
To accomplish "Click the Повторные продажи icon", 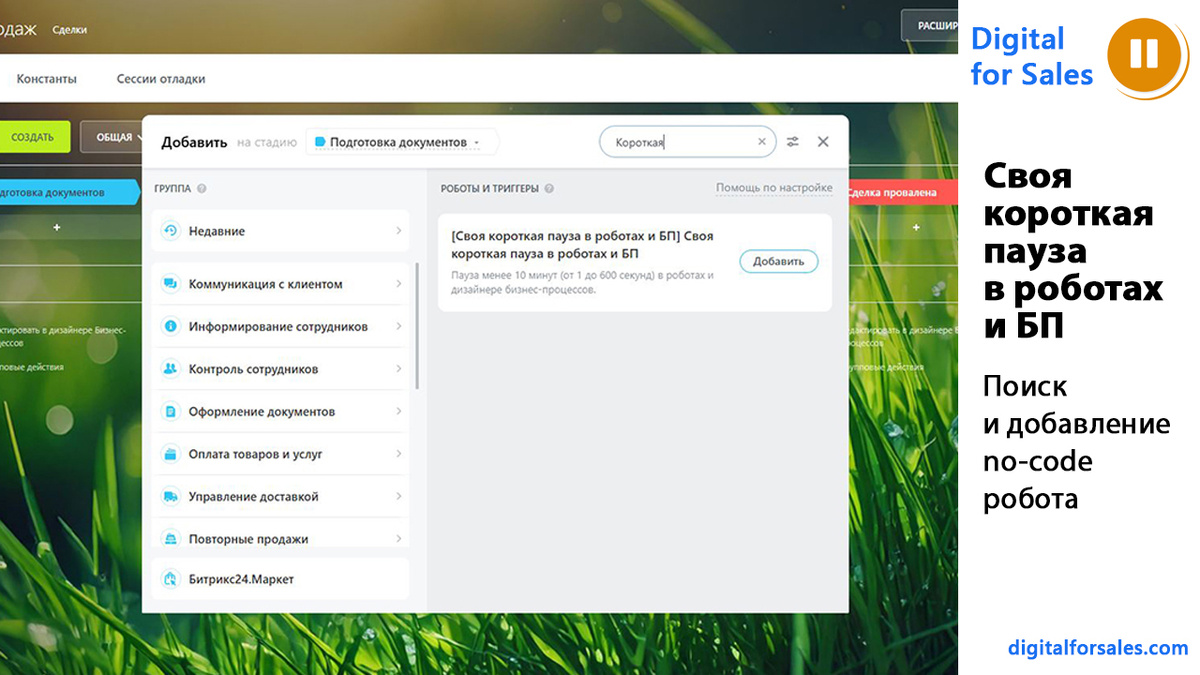I will (170, 539).
